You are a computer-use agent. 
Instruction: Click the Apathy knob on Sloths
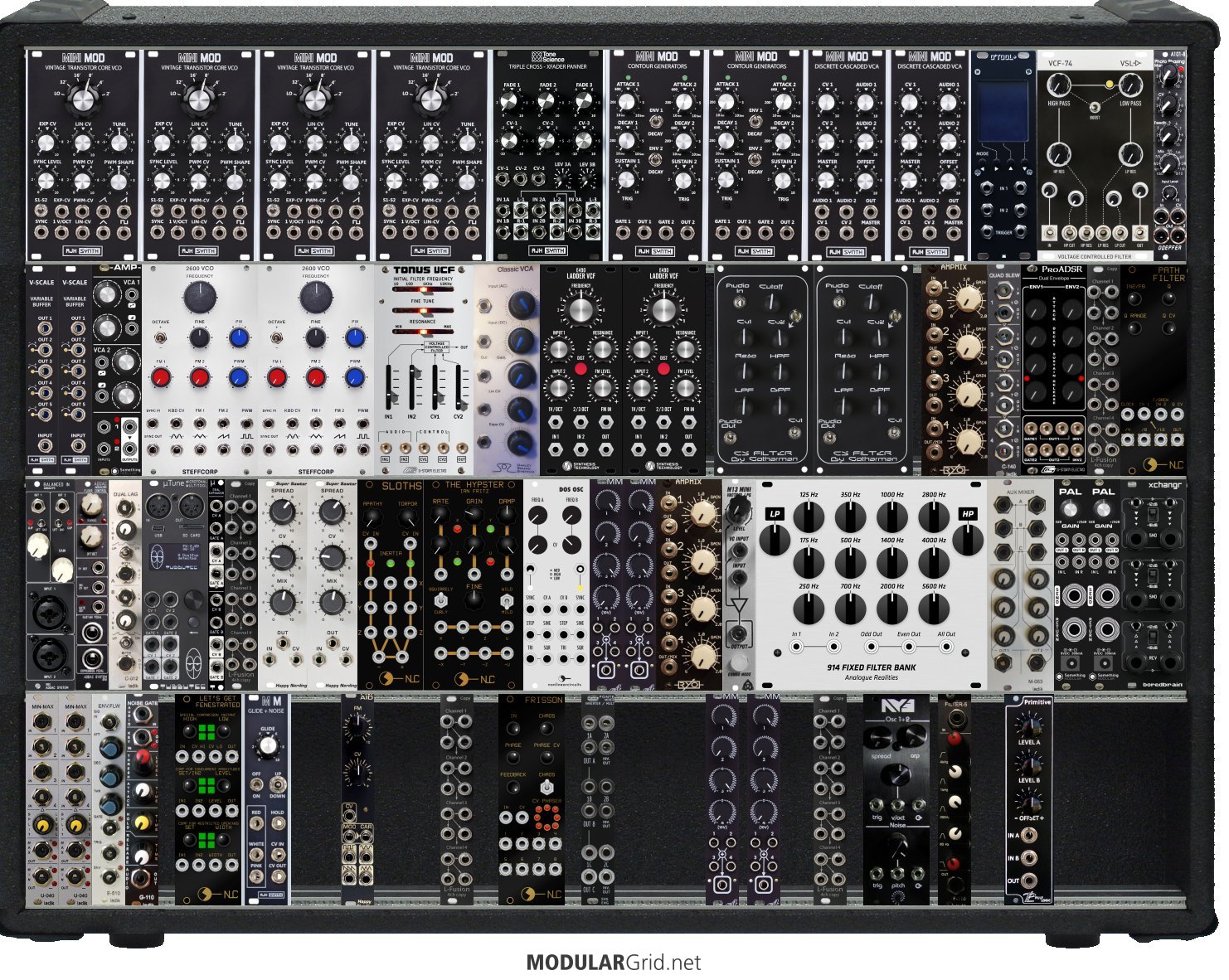(373, 519)
